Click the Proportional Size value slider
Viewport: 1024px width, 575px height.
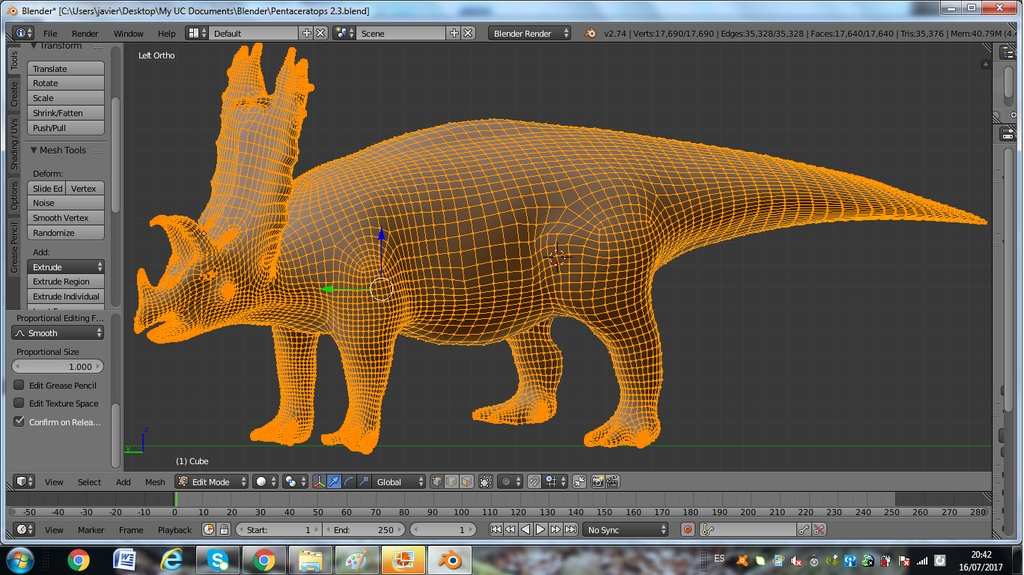(58, 367)
